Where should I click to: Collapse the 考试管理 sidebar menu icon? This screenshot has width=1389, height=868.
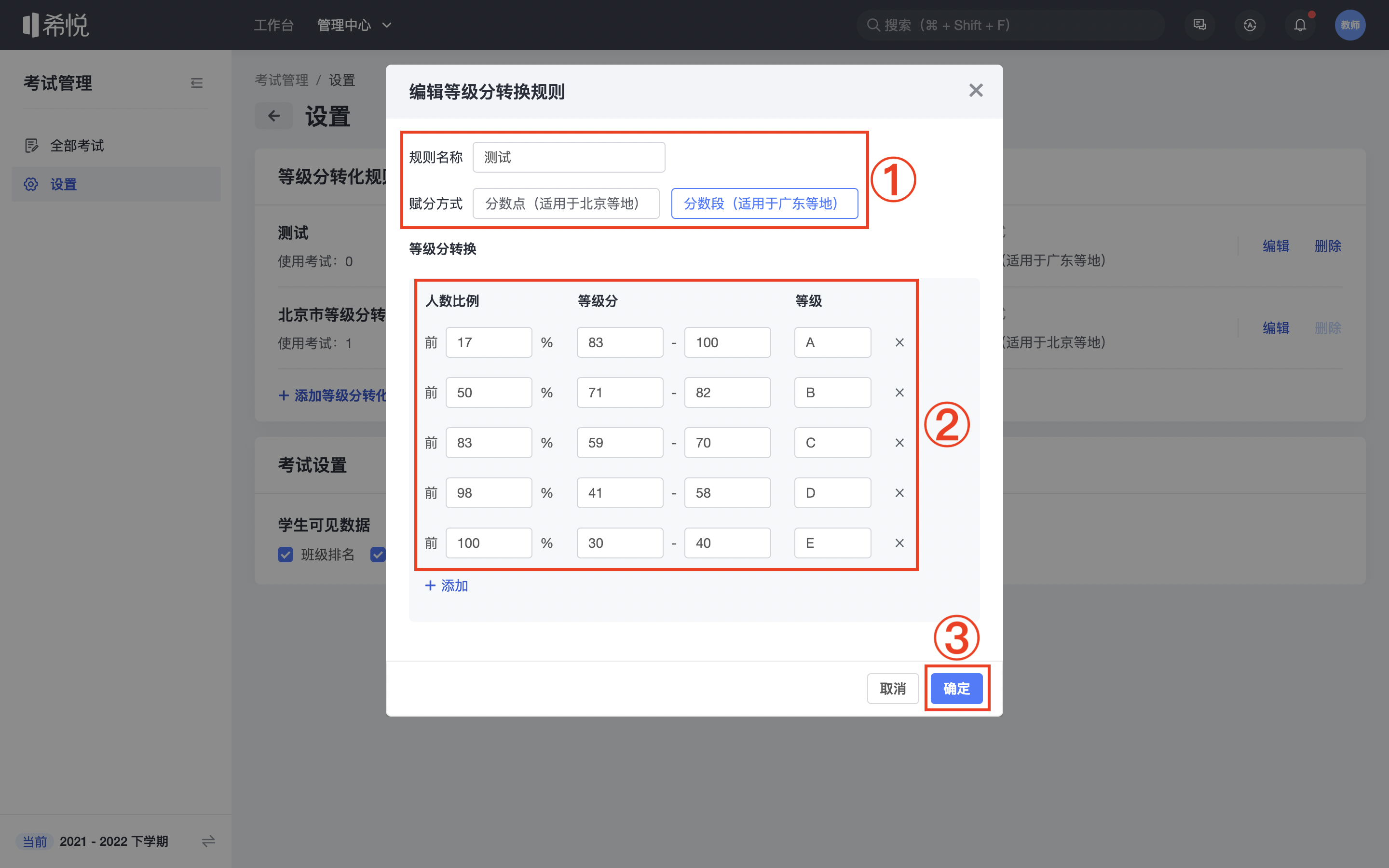pyautogui.click(x=196, y=83)
